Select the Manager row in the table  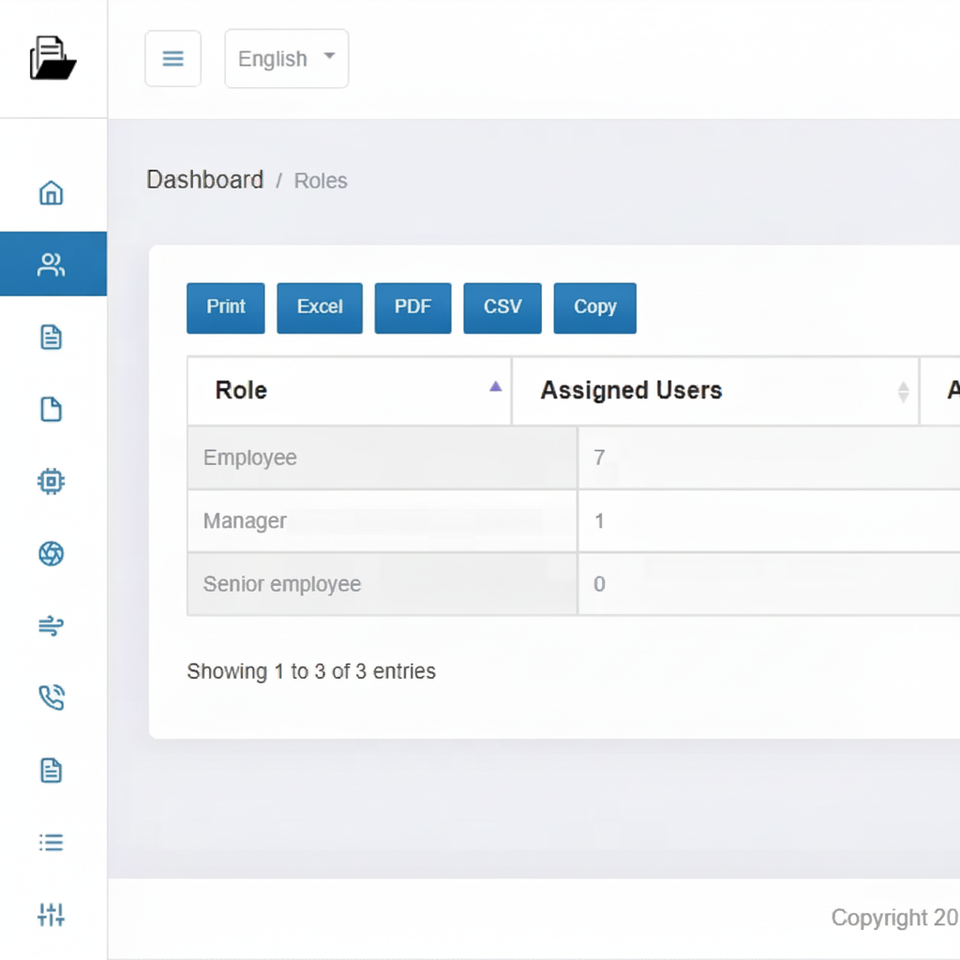coord(245,521)
